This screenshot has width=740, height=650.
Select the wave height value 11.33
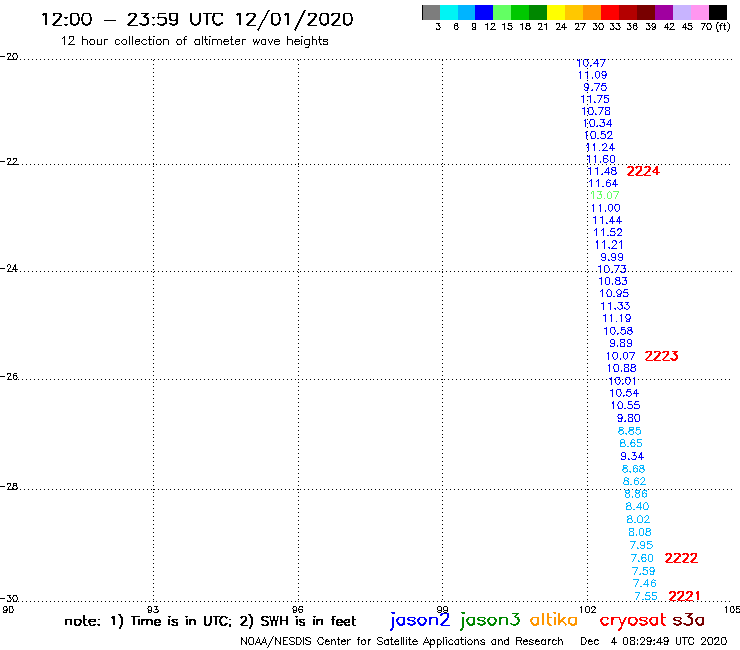615,306
